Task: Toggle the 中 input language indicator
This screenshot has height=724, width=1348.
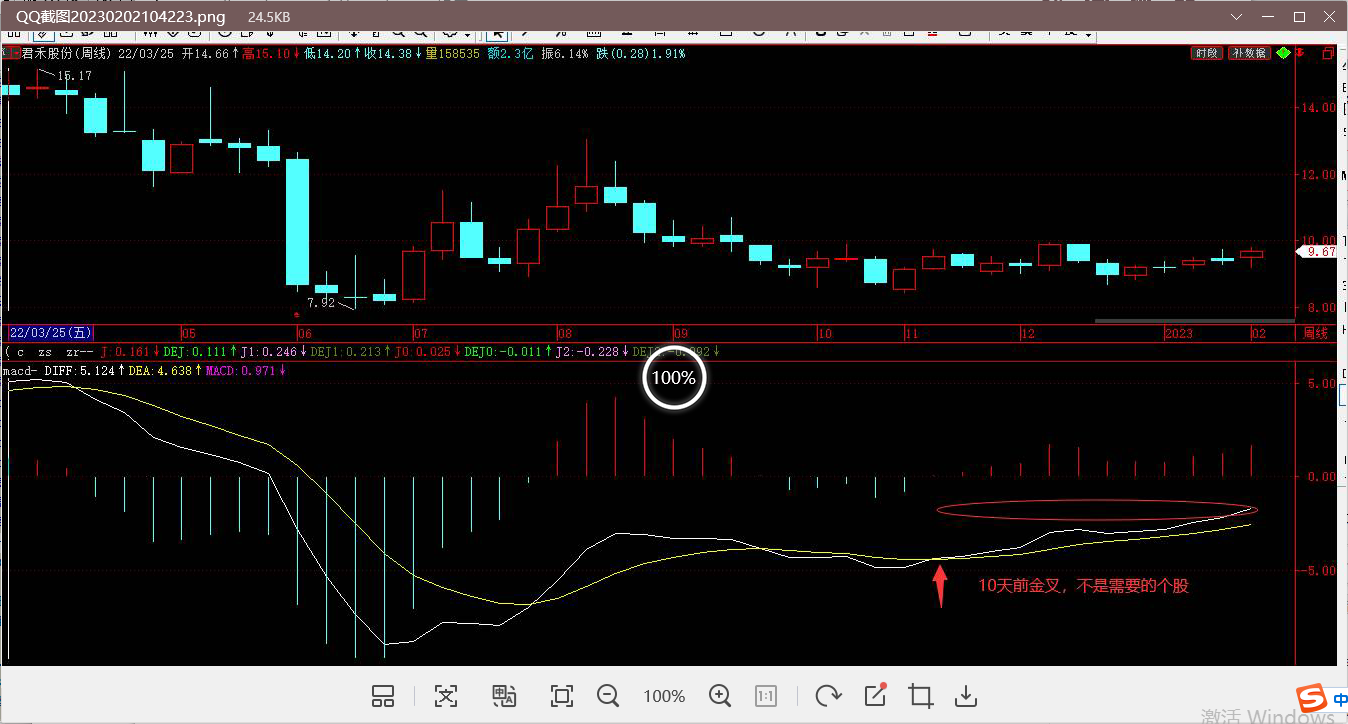Action: coord(1340,701)
